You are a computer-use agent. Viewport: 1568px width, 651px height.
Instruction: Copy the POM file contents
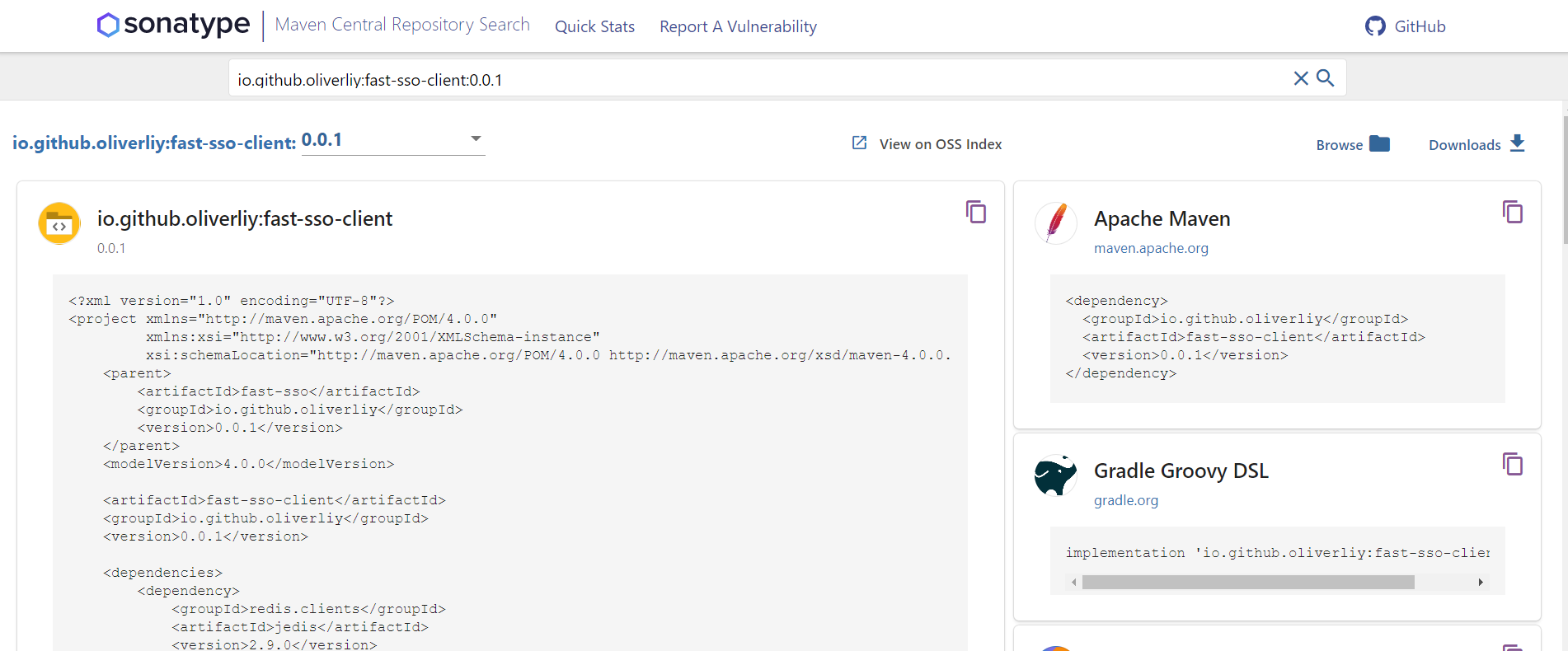pyautogui.click(x=976, y=213)
